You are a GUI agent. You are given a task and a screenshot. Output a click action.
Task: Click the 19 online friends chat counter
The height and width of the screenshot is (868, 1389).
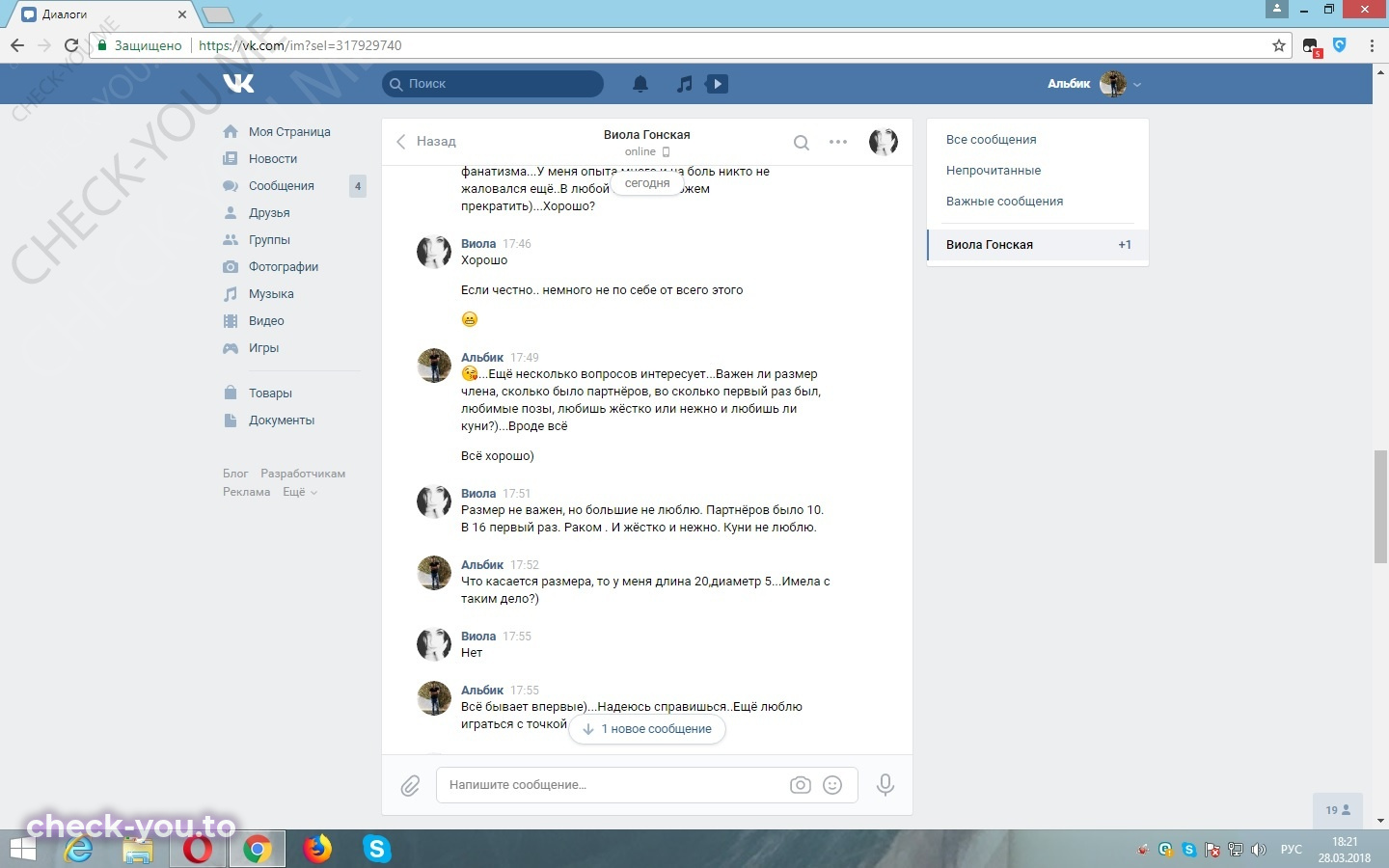tap(1338, 810)
